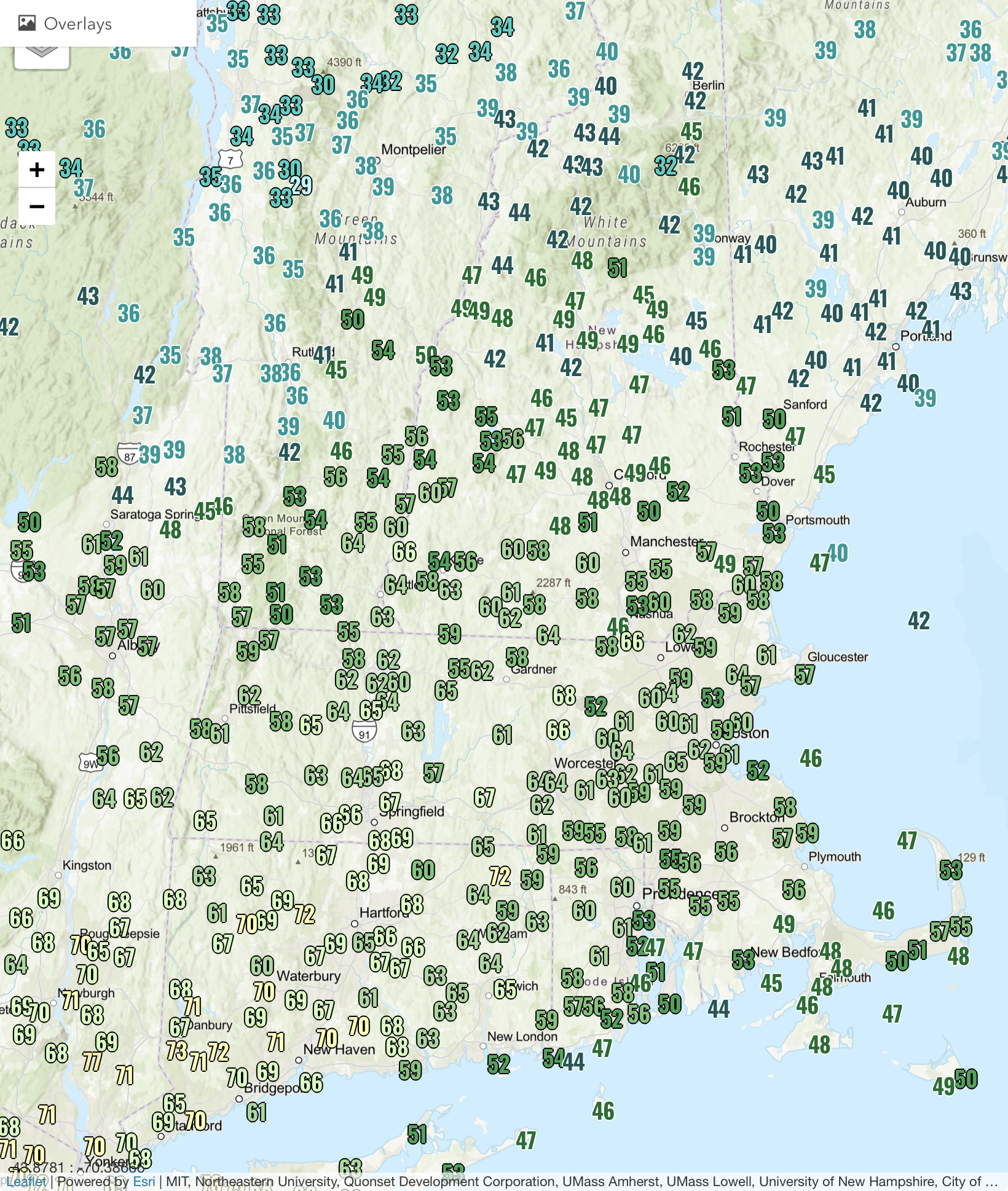1008x1191 pixels.
Task: Click the Saratoga Springs label
Action: tap(152, 514)
